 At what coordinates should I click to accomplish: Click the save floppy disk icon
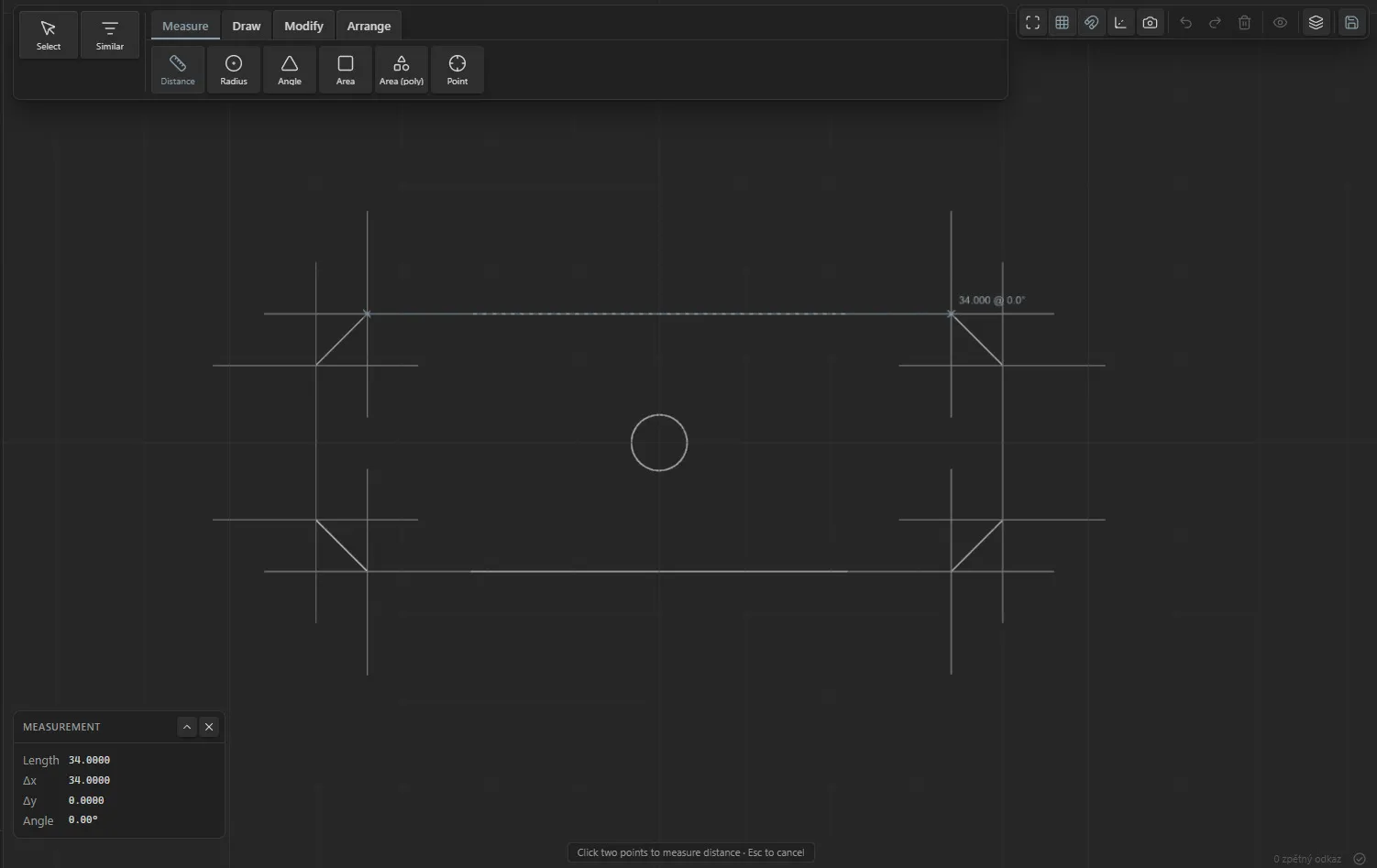[1351, 23]
